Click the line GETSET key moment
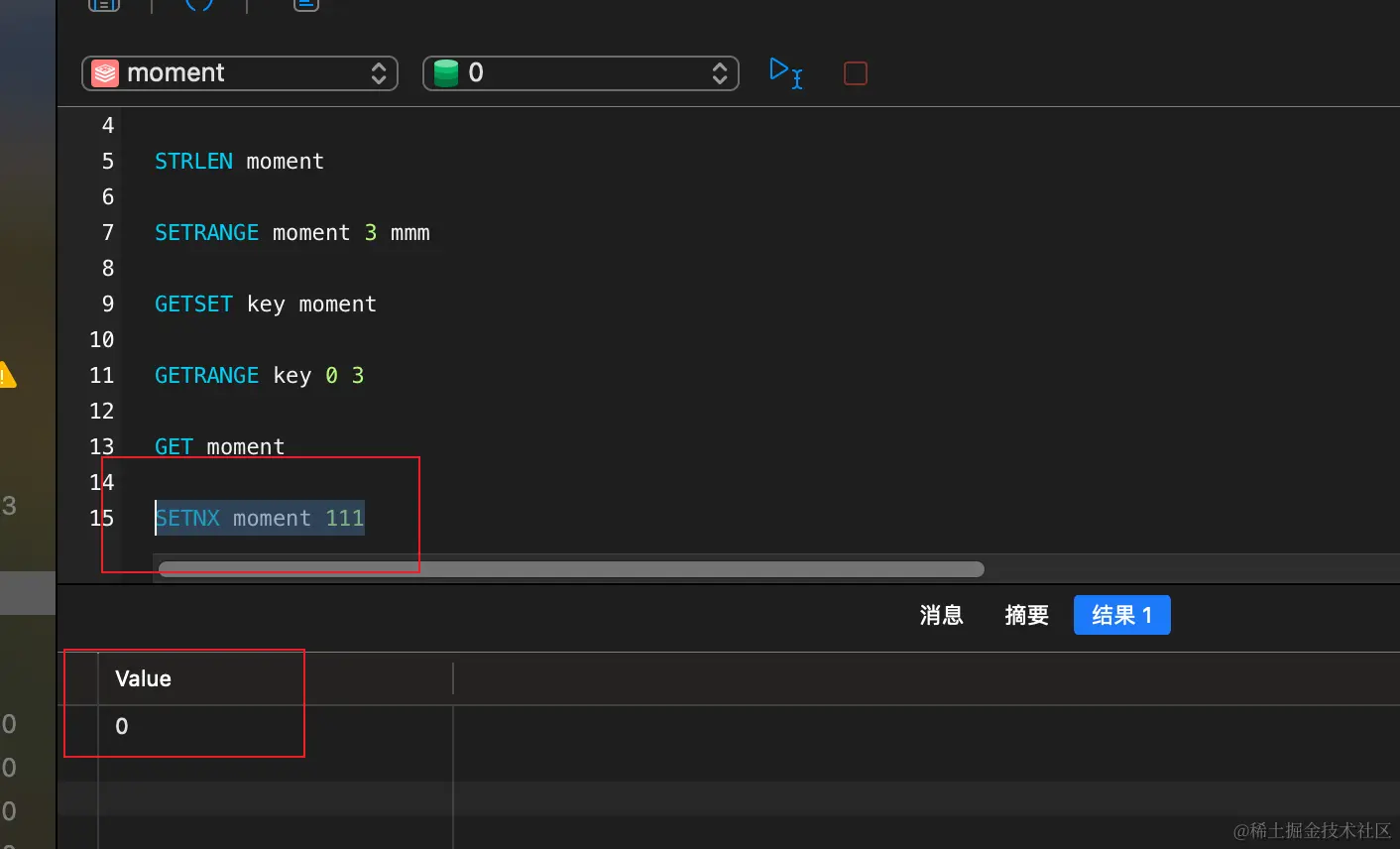Viewport: 1400px width, 849px height. tap(266, 303)
